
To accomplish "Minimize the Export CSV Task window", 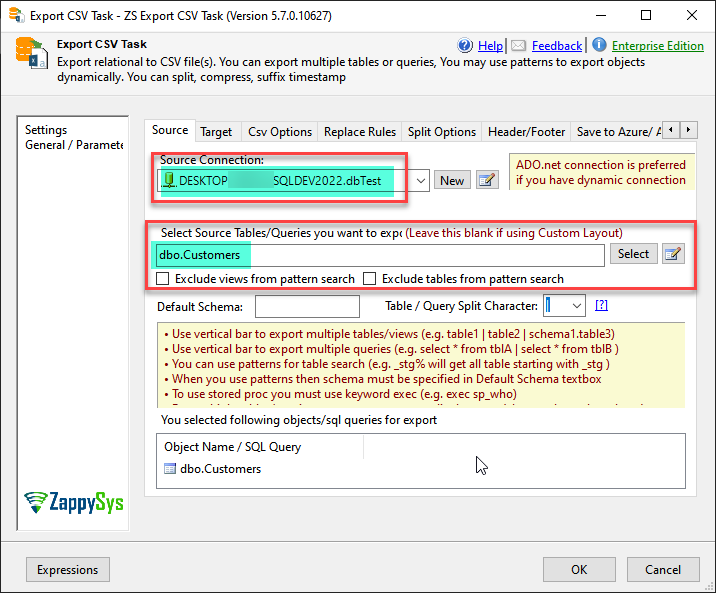I will tap(601, 15).
